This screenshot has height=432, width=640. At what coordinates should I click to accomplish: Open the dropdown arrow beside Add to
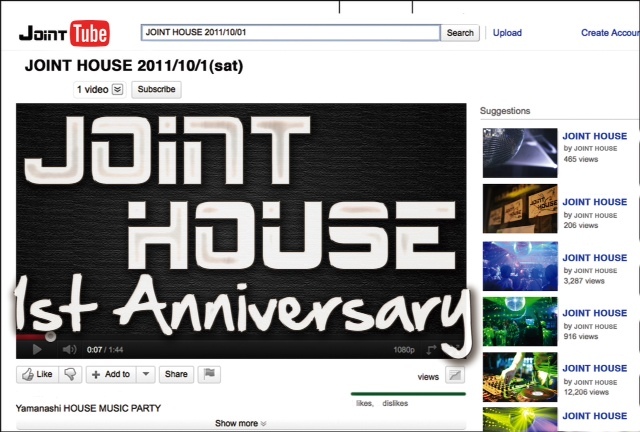point(145,374)
